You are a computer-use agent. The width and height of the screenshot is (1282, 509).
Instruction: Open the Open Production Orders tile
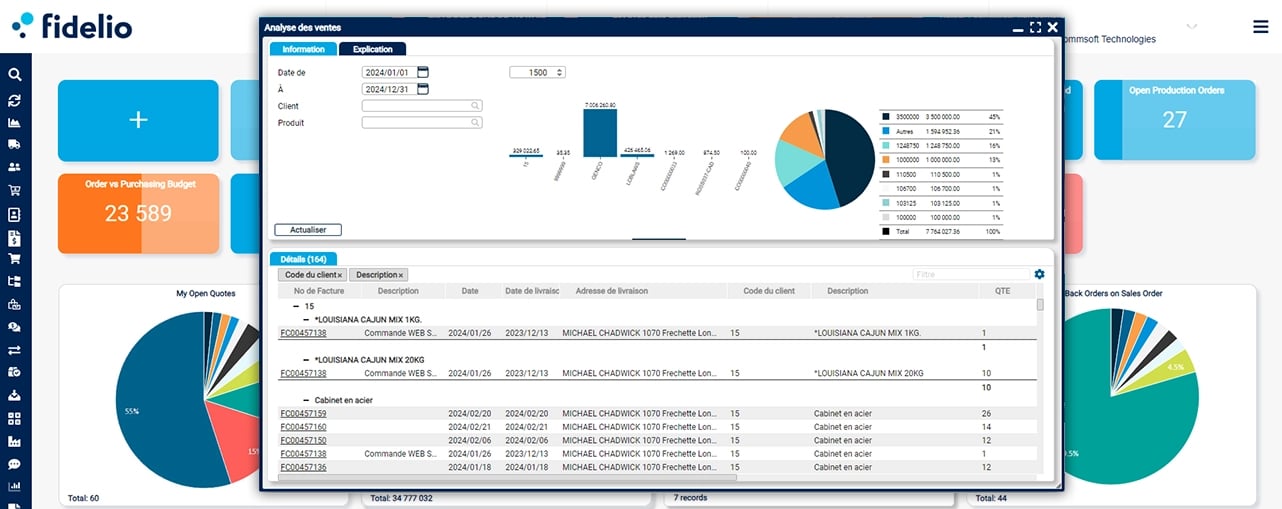pos(1174,120)
